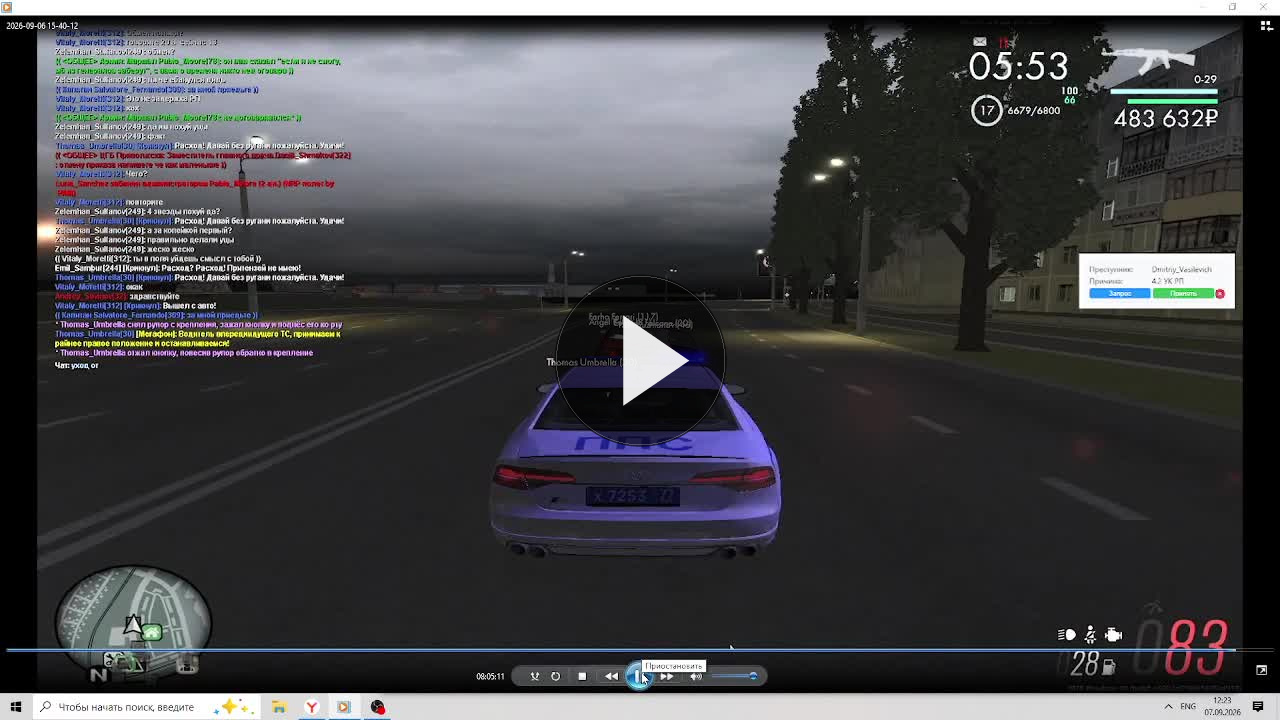Click the suspect name Dmitriy_Vasilevich
This screenshot has height=720, width=1280.
coord(1181,270)
